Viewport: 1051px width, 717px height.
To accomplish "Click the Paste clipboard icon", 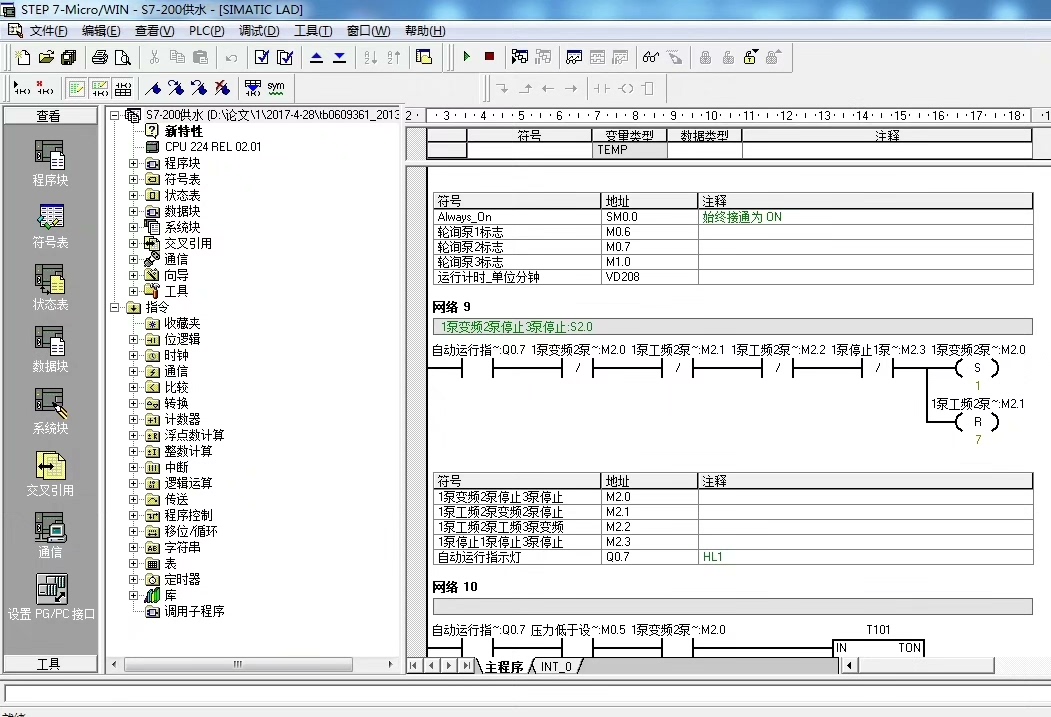I will point(200,58).
